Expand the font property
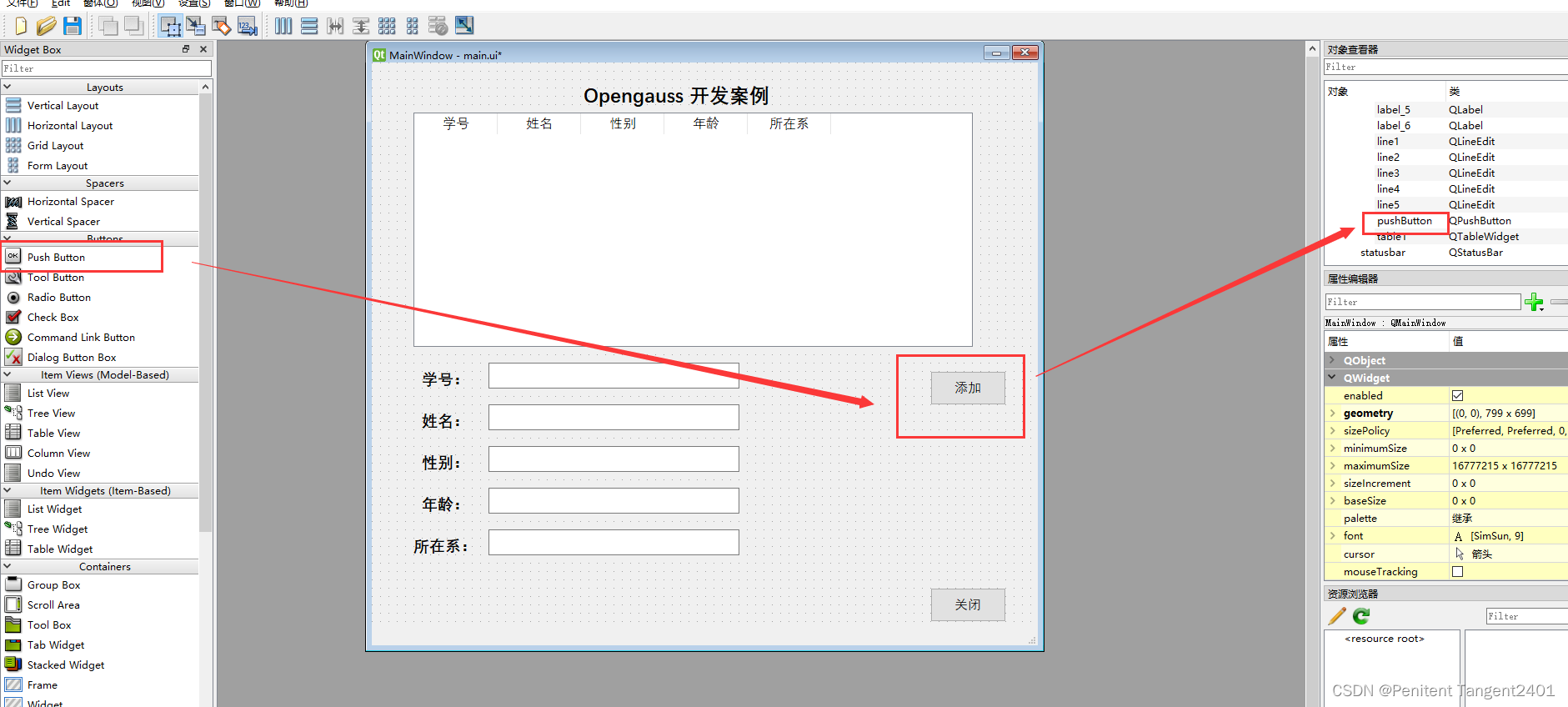The width and height of the screenshot is (1568, 707). coord(1332,535)
